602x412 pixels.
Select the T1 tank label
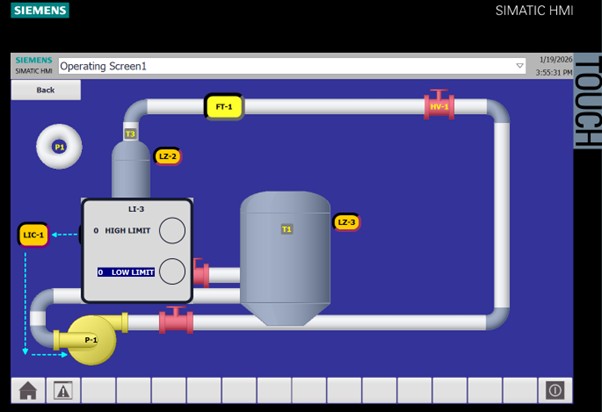pyautogui.click(x=286, y=229)
